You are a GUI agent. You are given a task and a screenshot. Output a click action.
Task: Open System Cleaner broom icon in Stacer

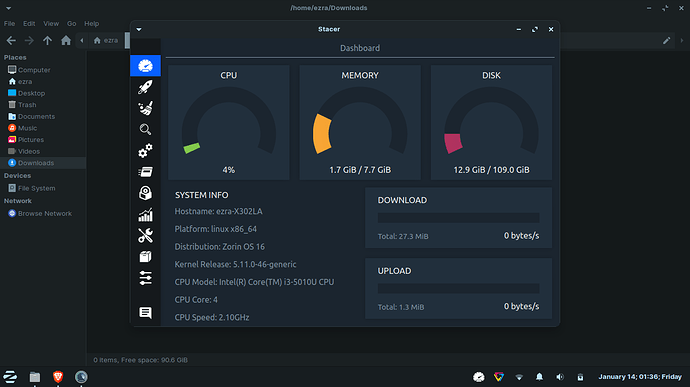[x=145, y=108]
